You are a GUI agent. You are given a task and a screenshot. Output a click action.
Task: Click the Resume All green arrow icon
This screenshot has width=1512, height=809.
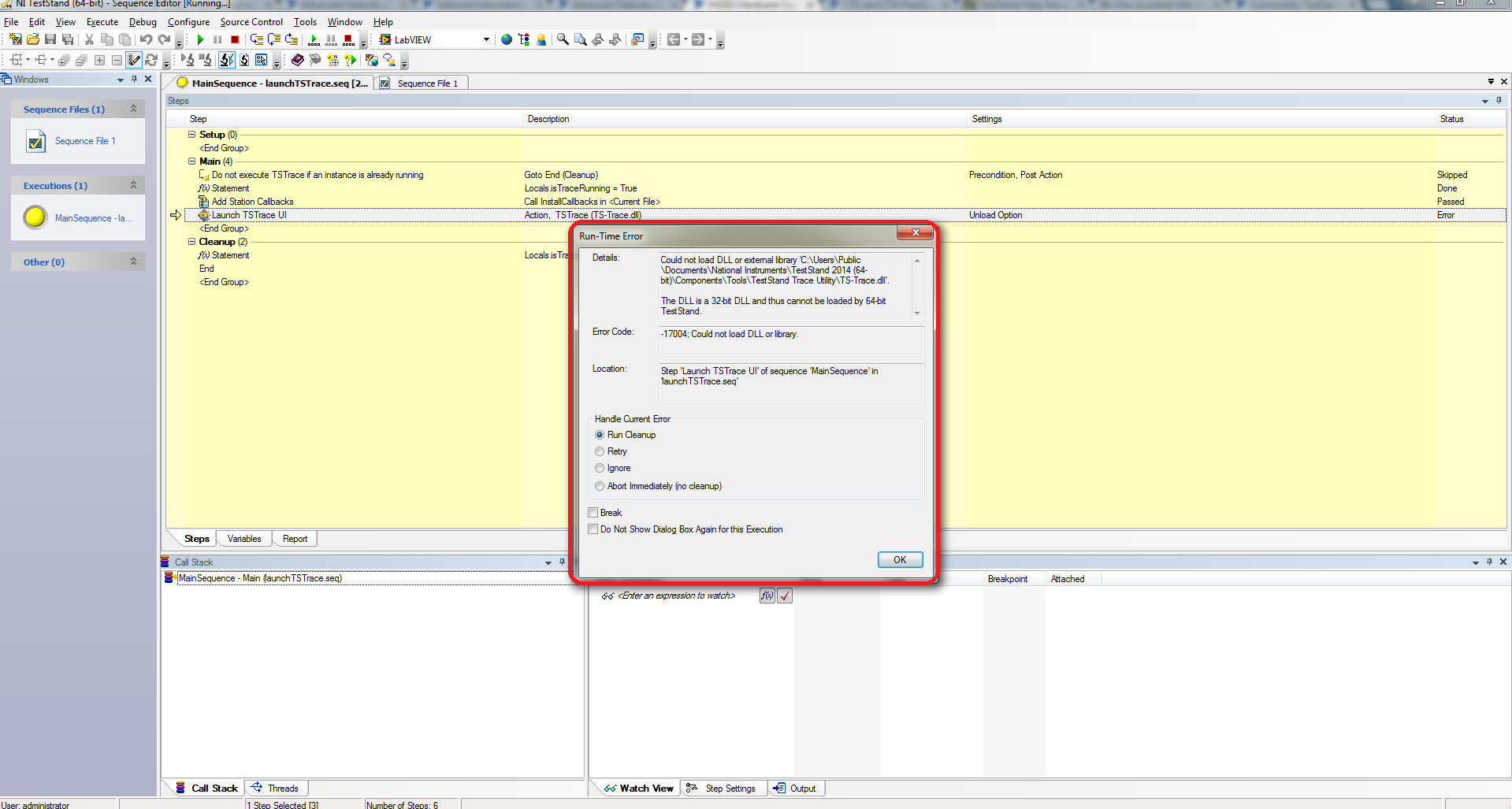point(314,39)
